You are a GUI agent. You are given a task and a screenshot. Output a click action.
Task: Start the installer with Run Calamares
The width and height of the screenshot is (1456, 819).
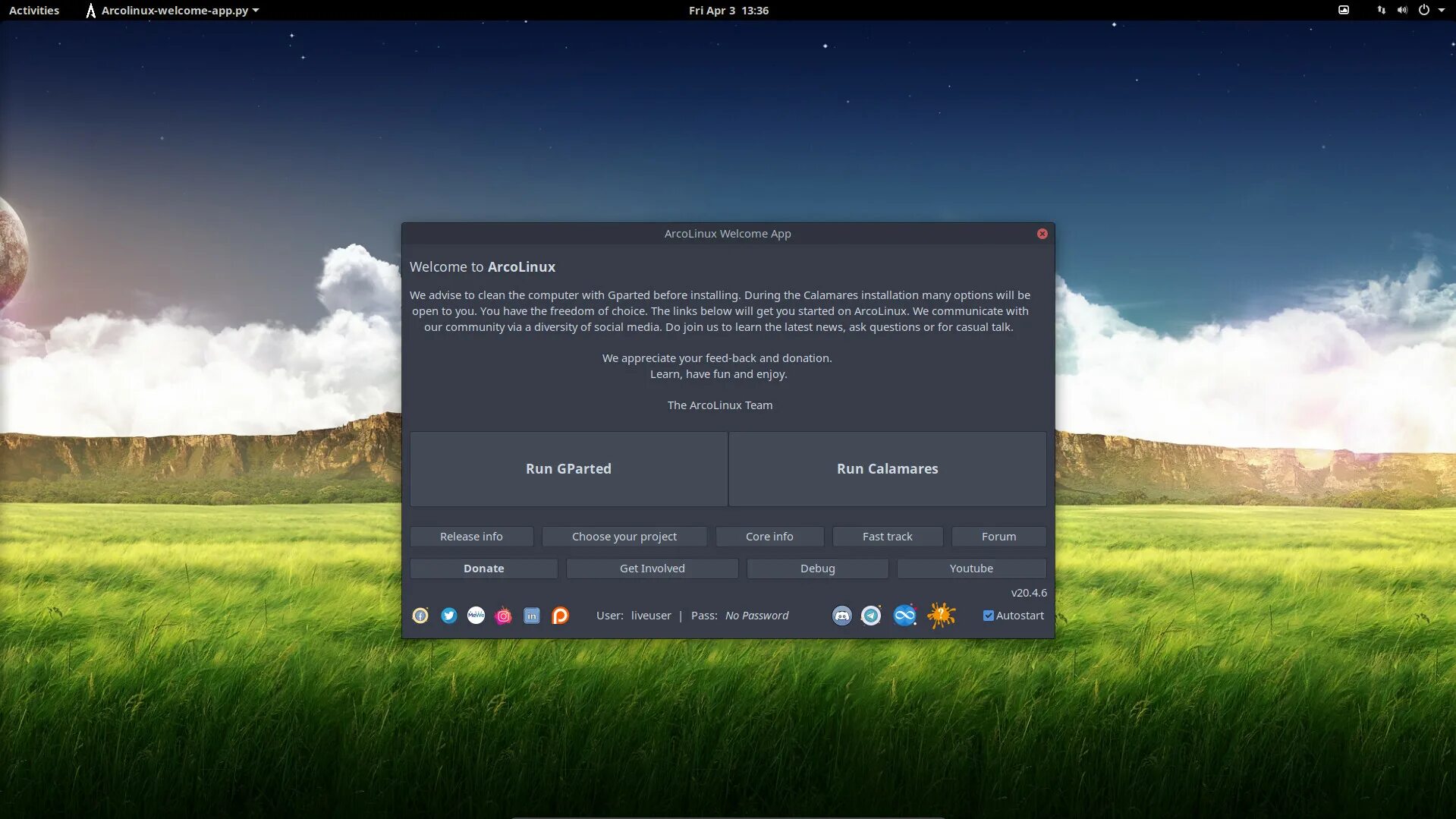pos(887,469)
